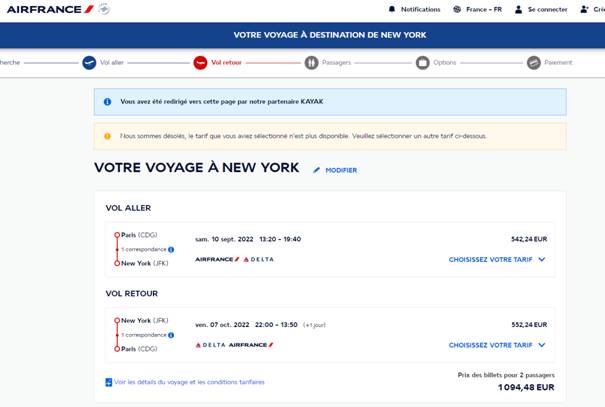Click info icon beside return correspondance
The image size is (605, 407).
[171, 335]
